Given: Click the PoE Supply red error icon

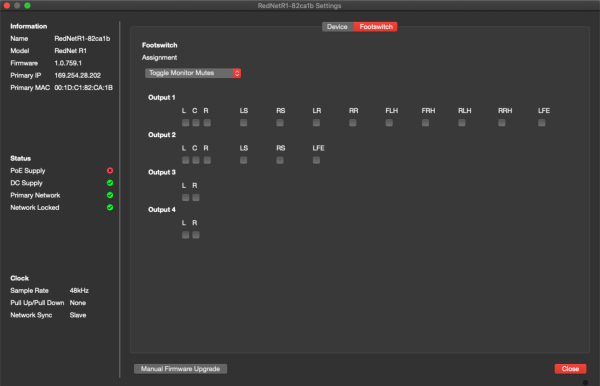Looking at the screenshot, I should click(x=110, y=171).
